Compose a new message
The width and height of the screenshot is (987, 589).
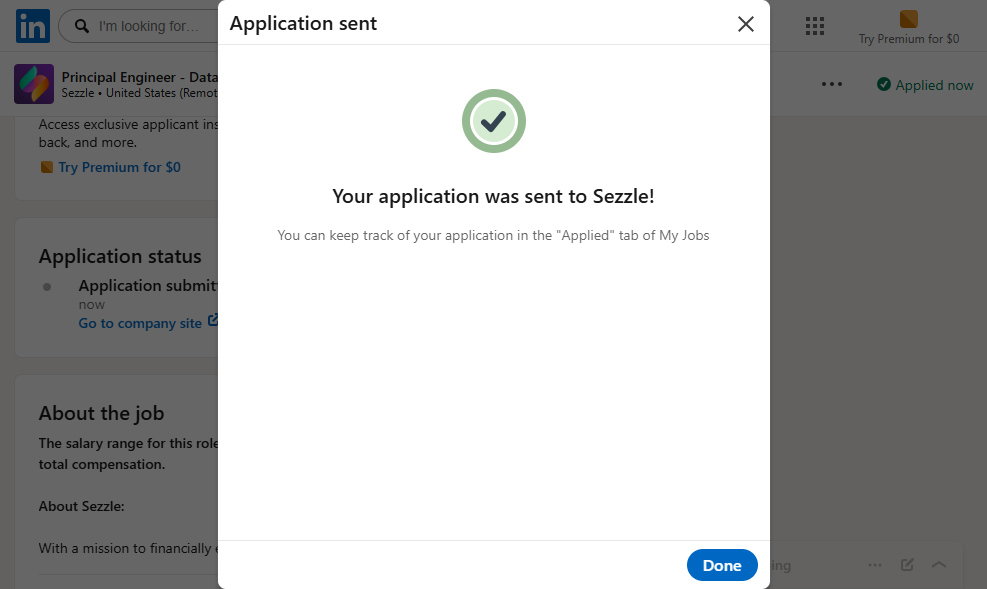pos(907,565)
